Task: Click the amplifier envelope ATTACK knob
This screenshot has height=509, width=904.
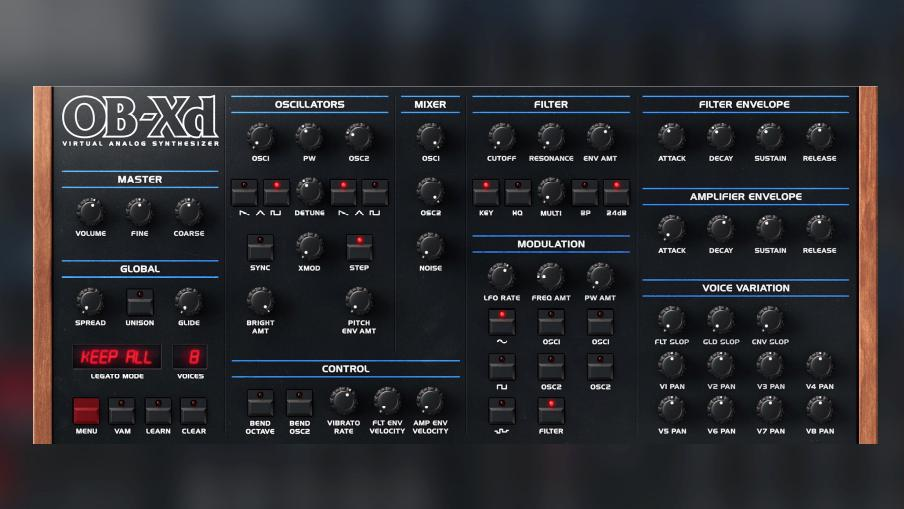Action: tap(672, 229)
